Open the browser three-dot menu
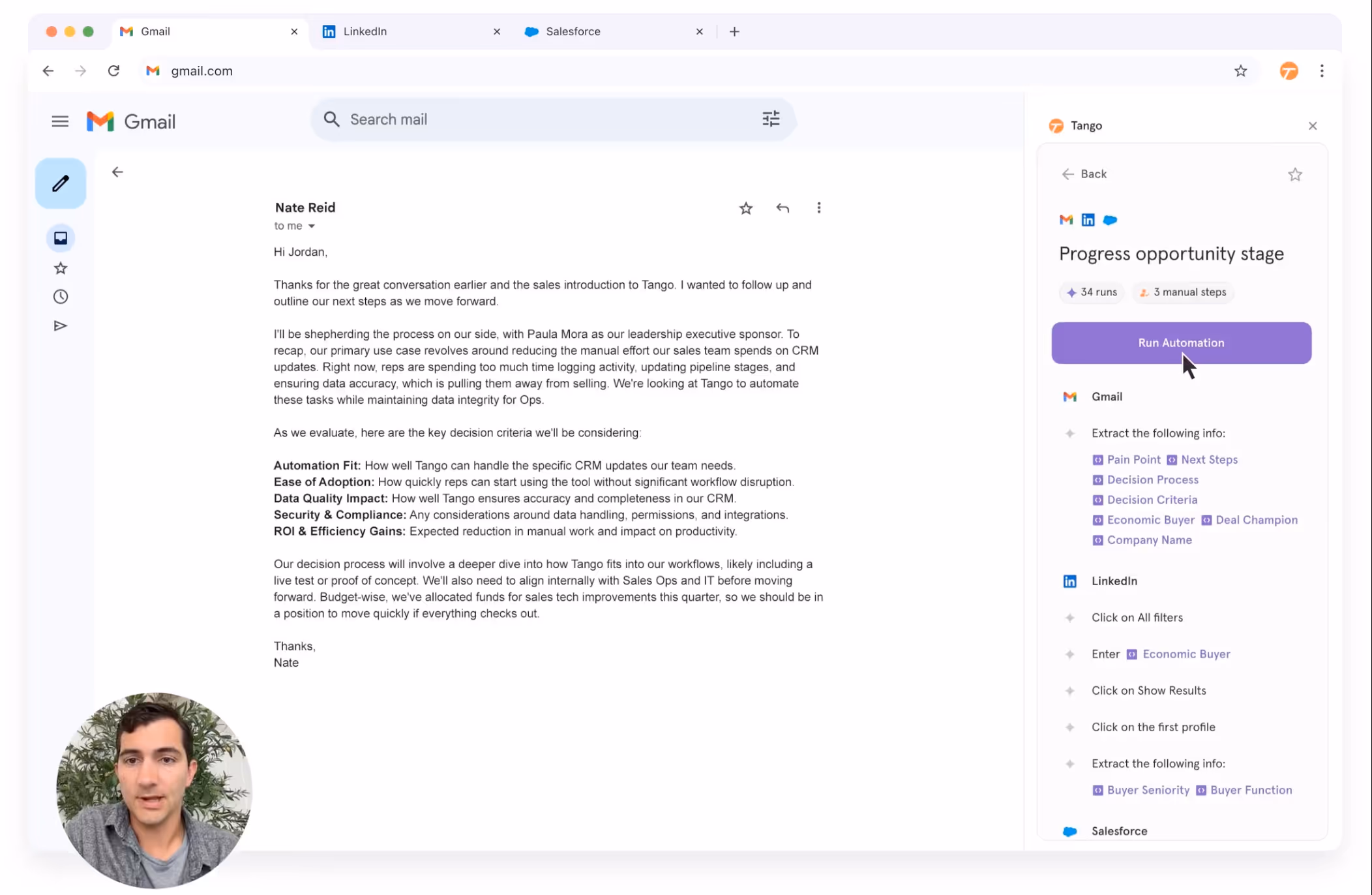 (1322, 71)
